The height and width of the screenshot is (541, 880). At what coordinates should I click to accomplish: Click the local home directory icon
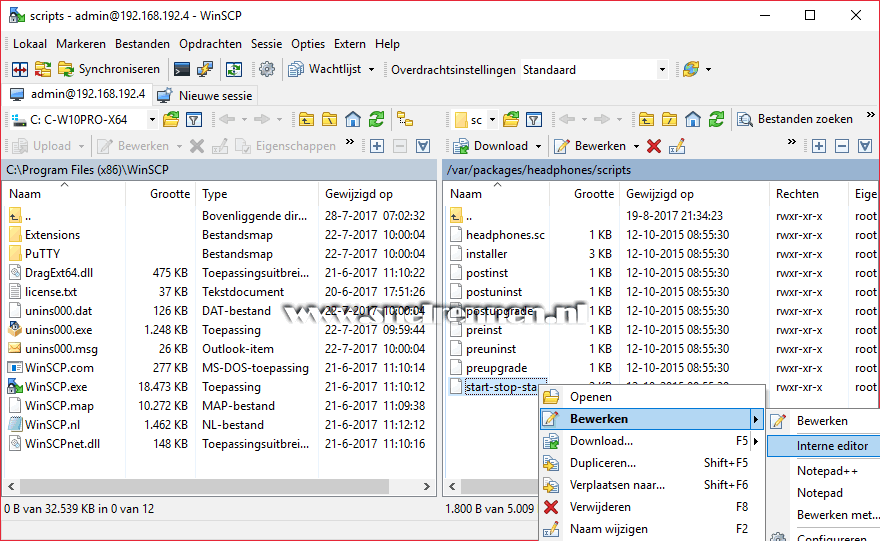pos(352,119)
